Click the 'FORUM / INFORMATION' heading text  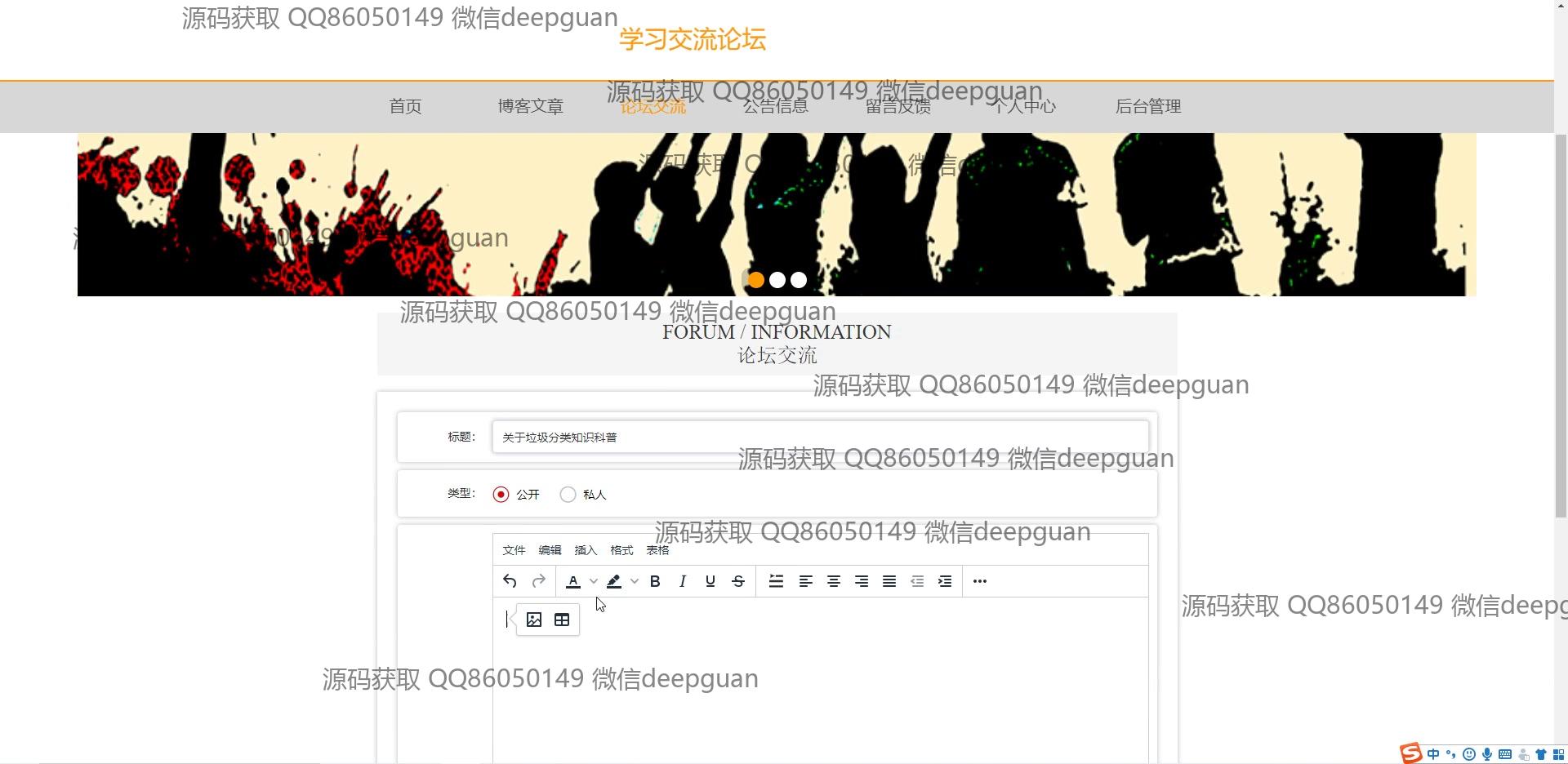777,332
